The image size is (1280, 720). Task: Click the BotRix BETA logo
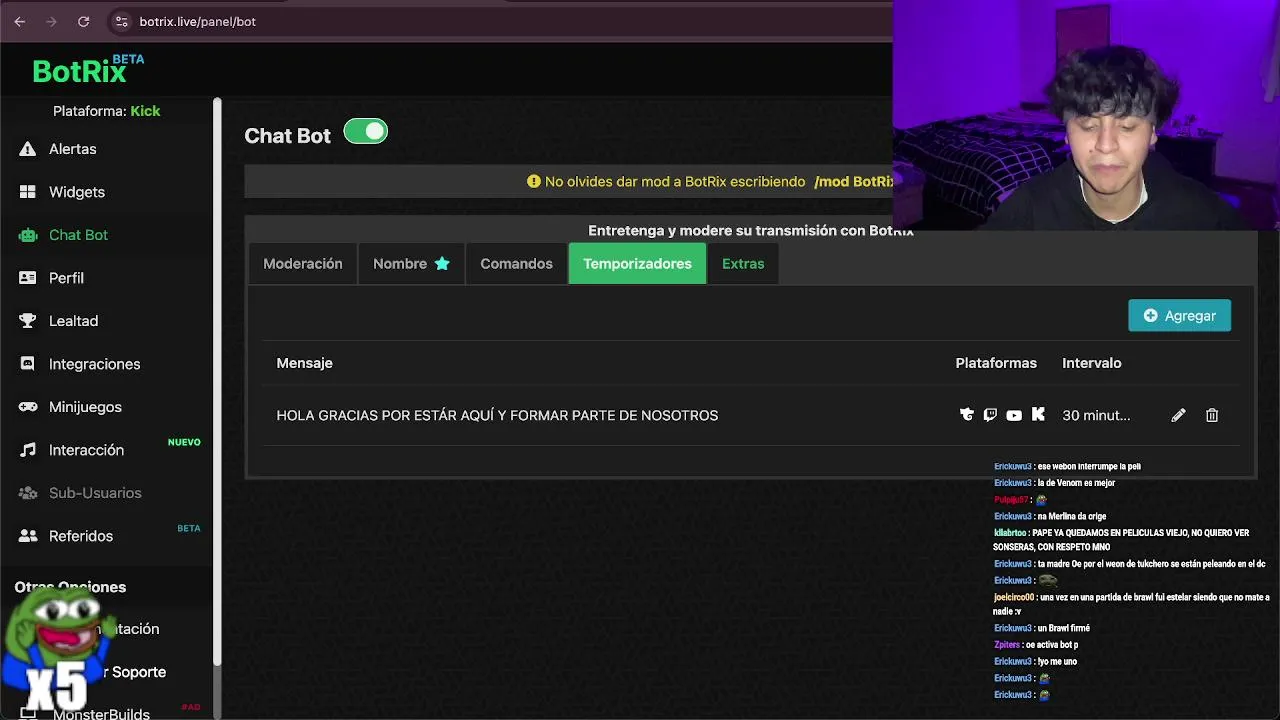[88, 70]
